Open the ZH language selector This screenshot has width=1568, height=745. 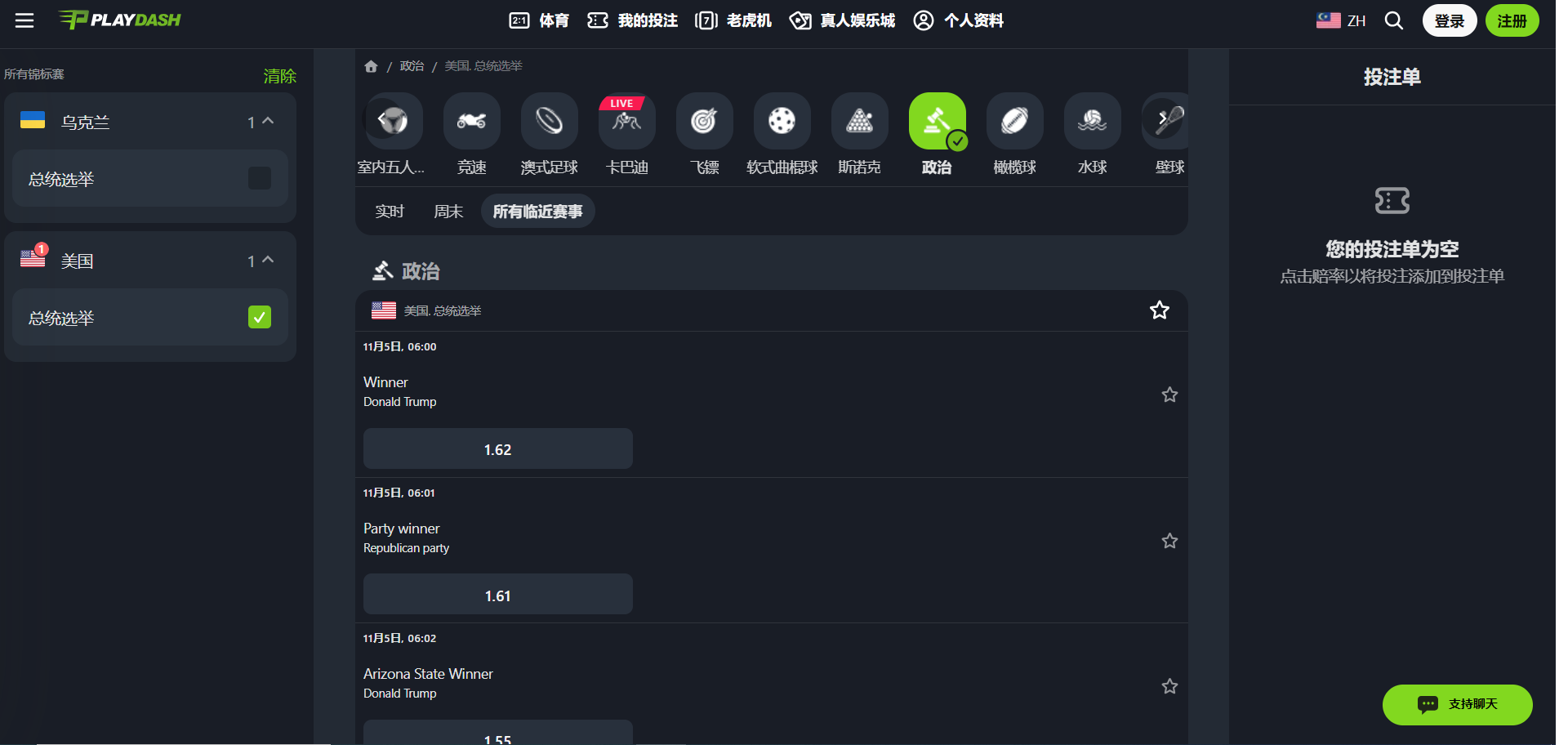point(1341,20)
